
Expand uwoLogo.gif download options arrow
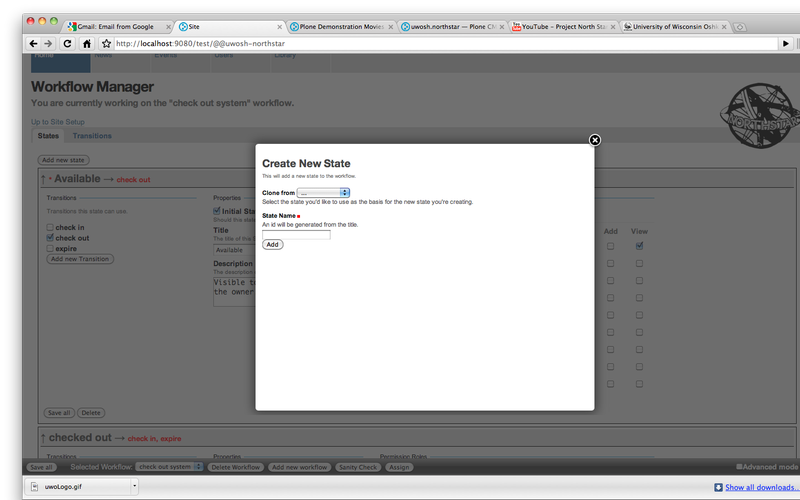(135, 487)
